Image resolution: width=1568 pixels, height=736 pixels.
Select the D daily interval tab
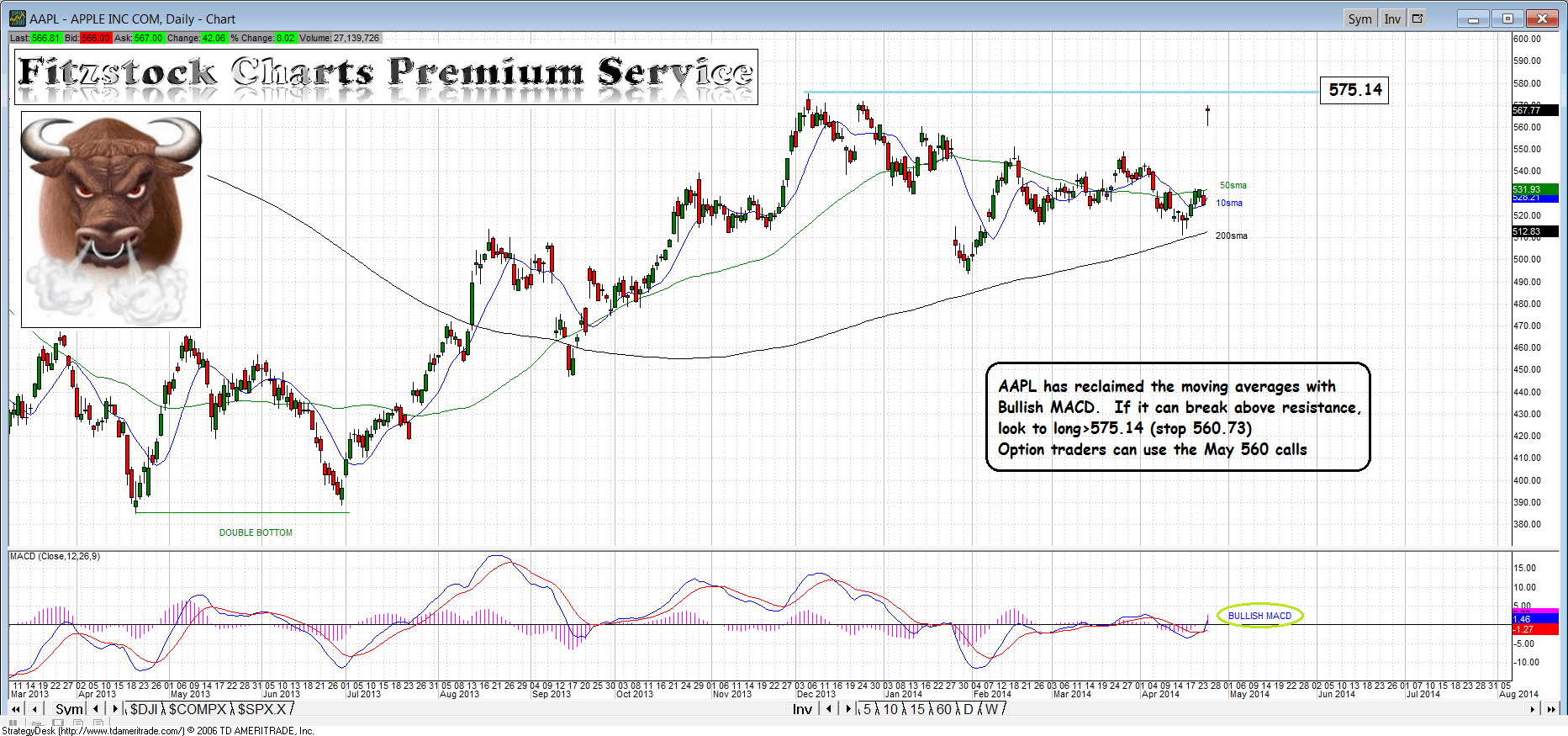click(x=969, y=709)
